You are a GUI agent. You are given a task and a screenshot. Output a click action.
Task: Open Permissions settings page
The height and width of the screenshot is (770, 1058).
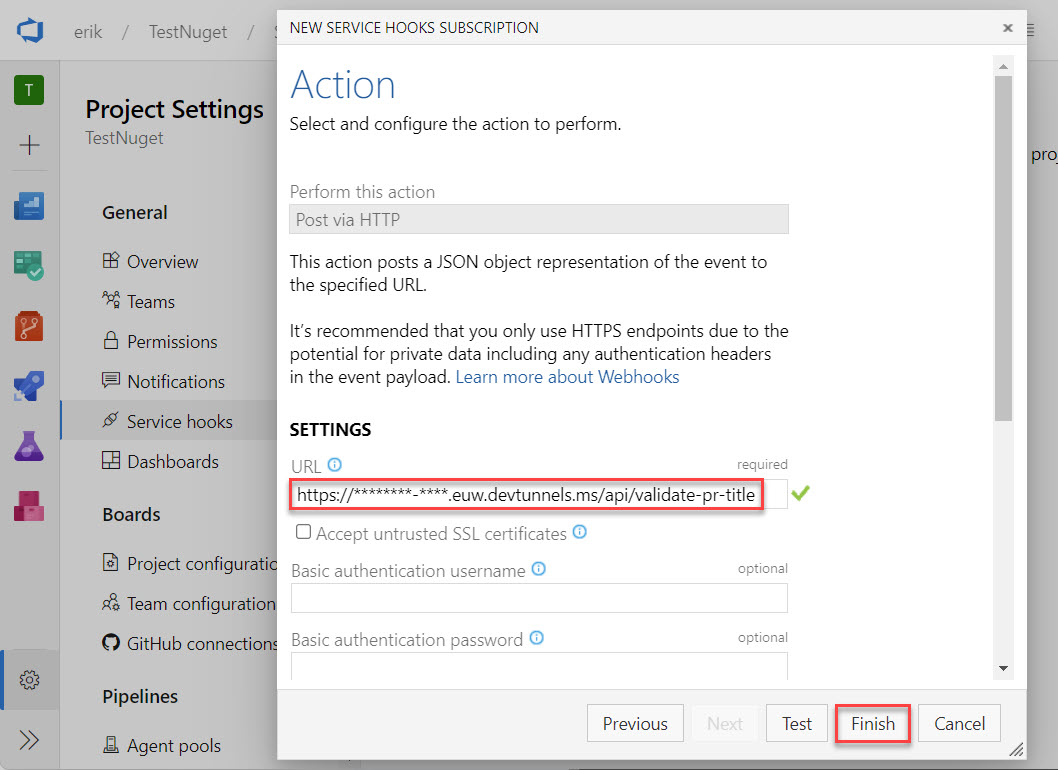coord(172,341)
